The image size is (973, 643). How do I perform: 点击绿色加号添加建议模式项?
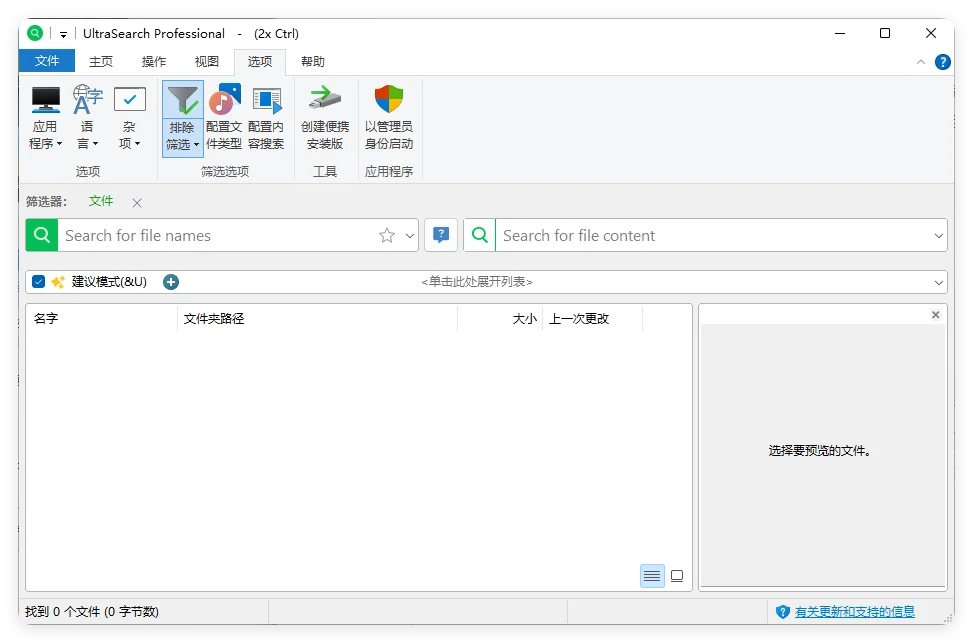(170, 282)
